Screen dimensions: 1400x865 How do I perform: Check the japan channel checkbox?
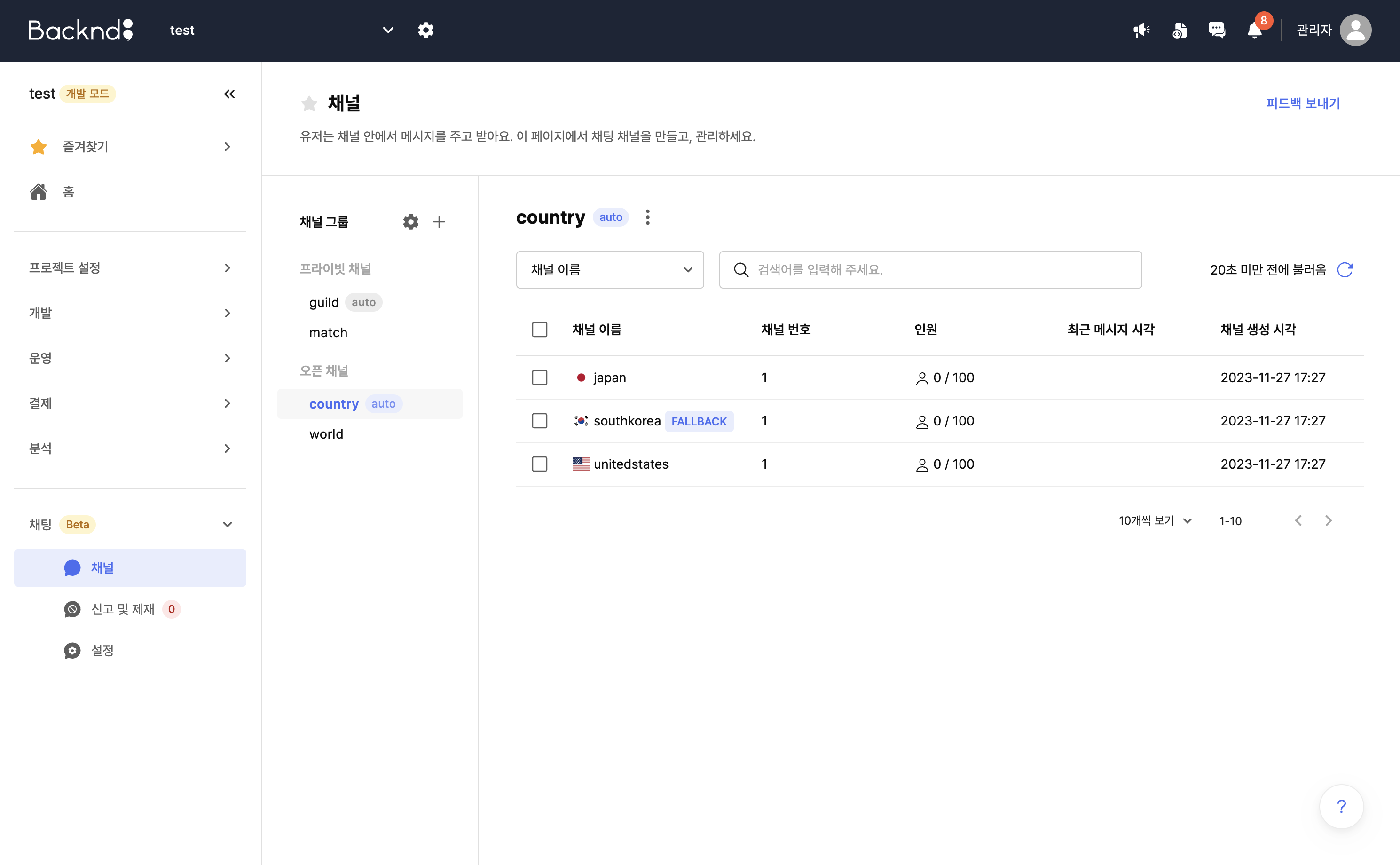[539, 377]
